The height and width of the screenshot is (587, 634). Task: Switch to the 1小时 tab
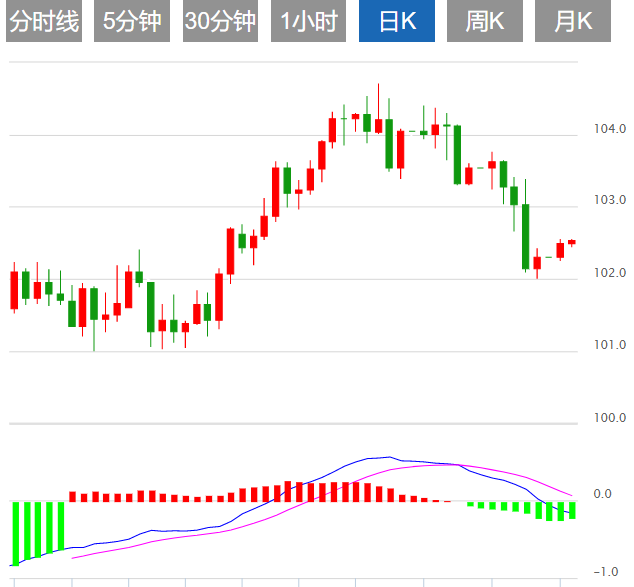point(309,22)
